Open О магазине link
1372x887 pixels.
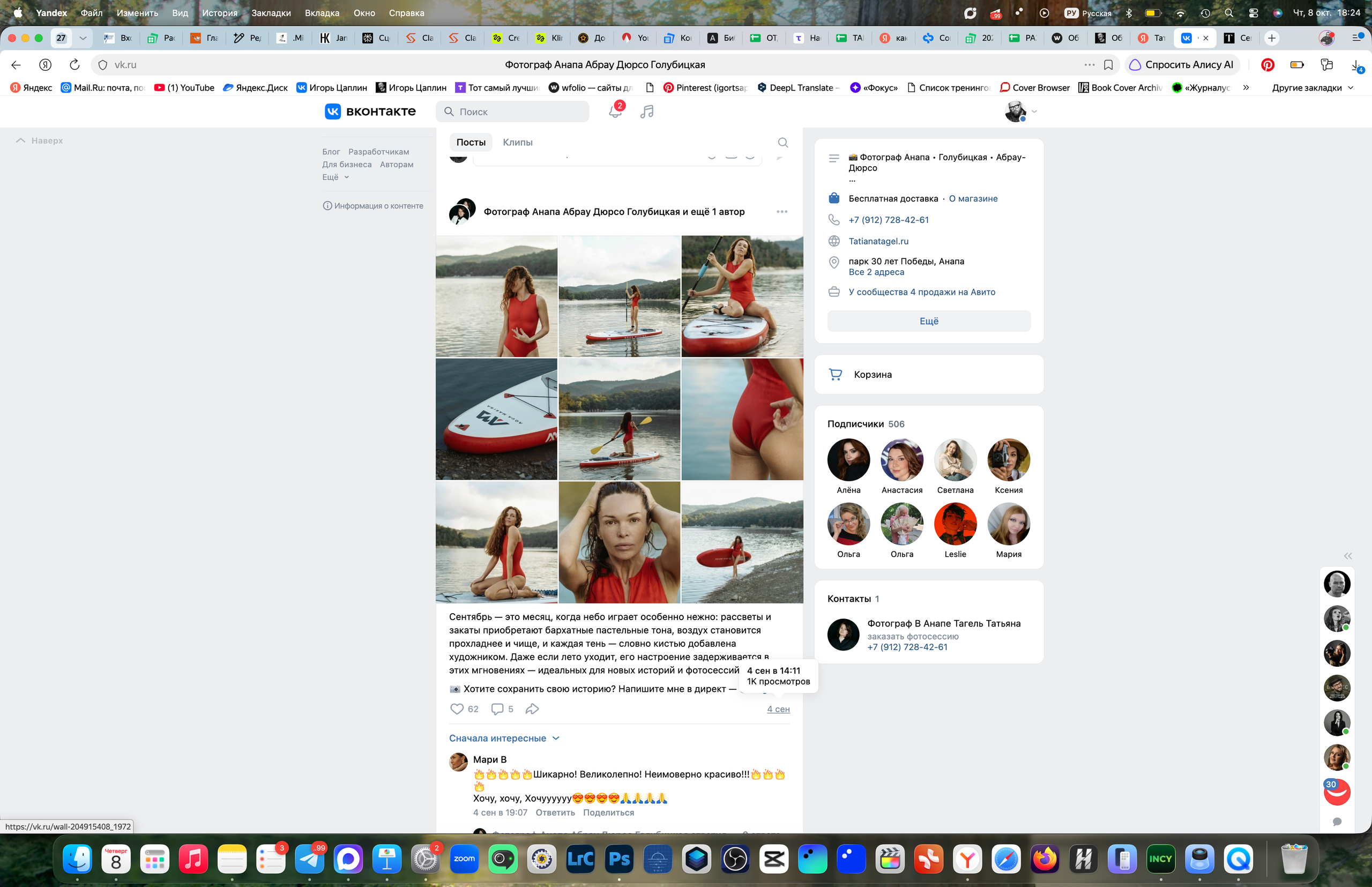(x=973, y=198)
